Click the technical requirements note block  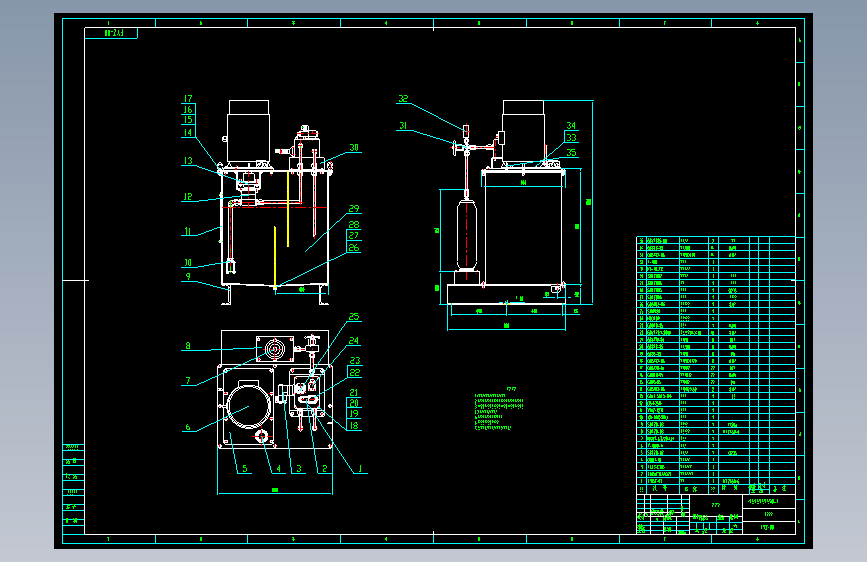pos(499,409)
